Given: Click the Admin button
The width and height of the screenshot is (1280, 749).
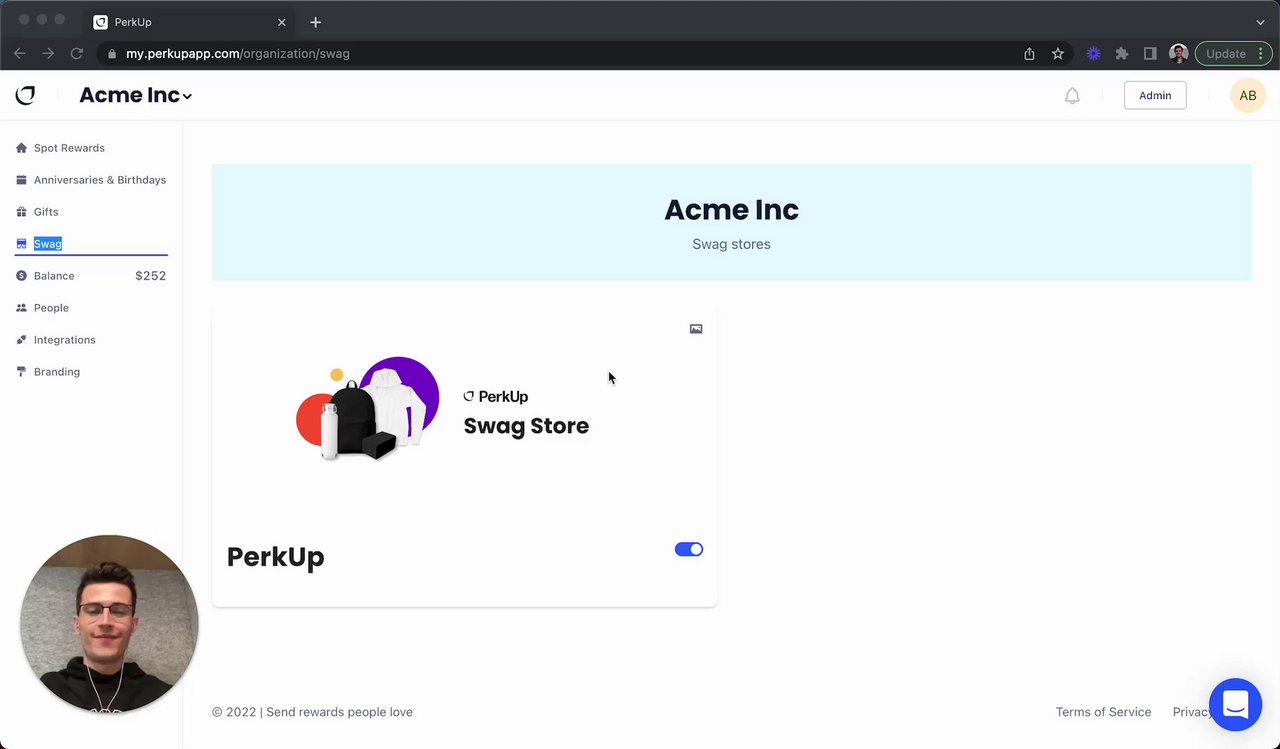Looking at the screenshot, I should coord(1155,95).
